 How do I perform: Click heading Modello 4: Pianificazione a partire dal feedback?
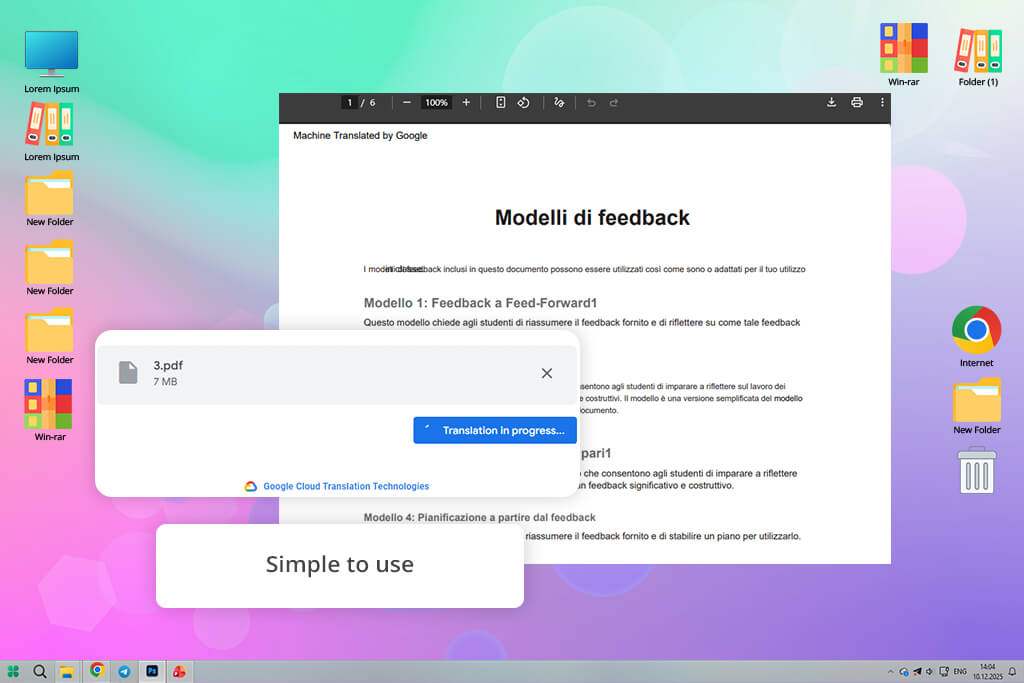click(479, 517)
